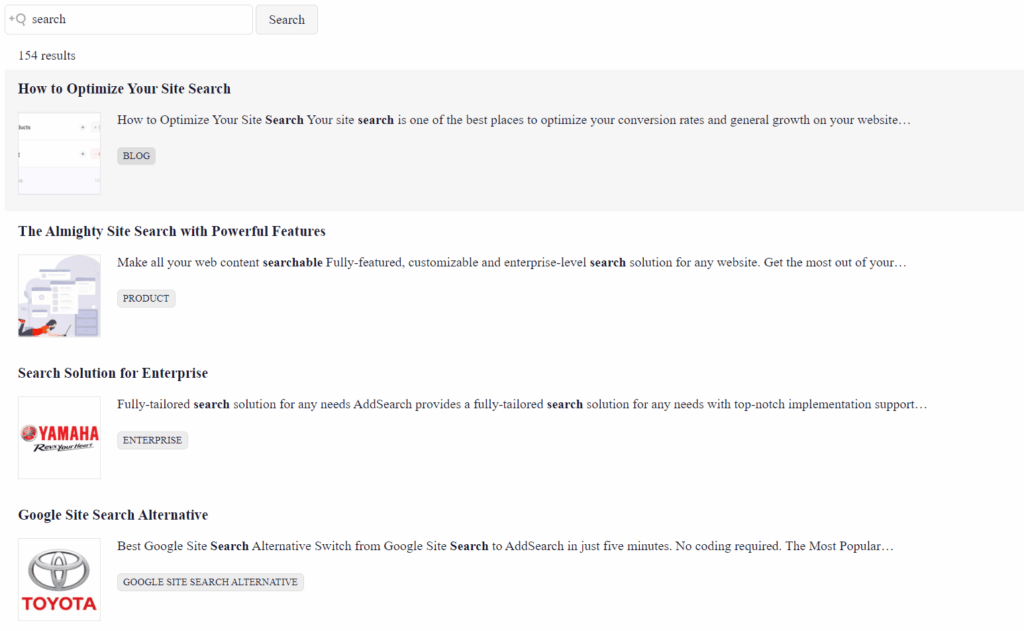Click the snippet text of the first blog result
1024x631 pixels.
click(513, 120)
